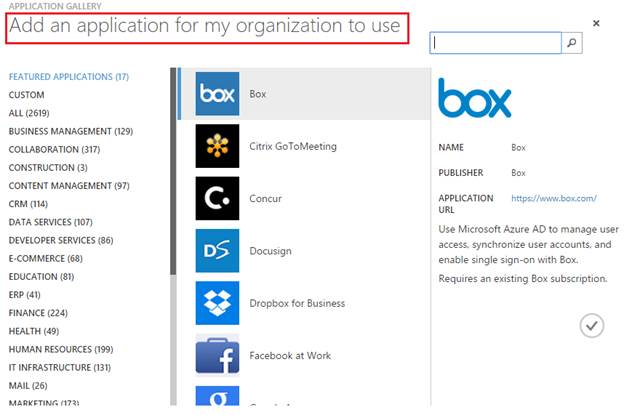This screenshot has width=624, height=415.
Task: Confirm with the checkmark button
Action: (x=592, y=325)
